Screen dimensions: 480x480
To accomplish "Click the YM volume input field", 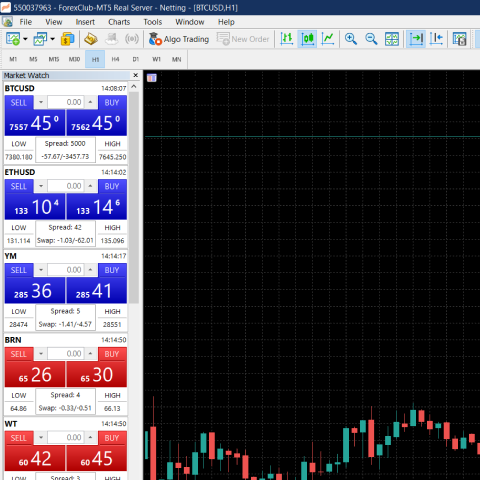I will point(65,270).
